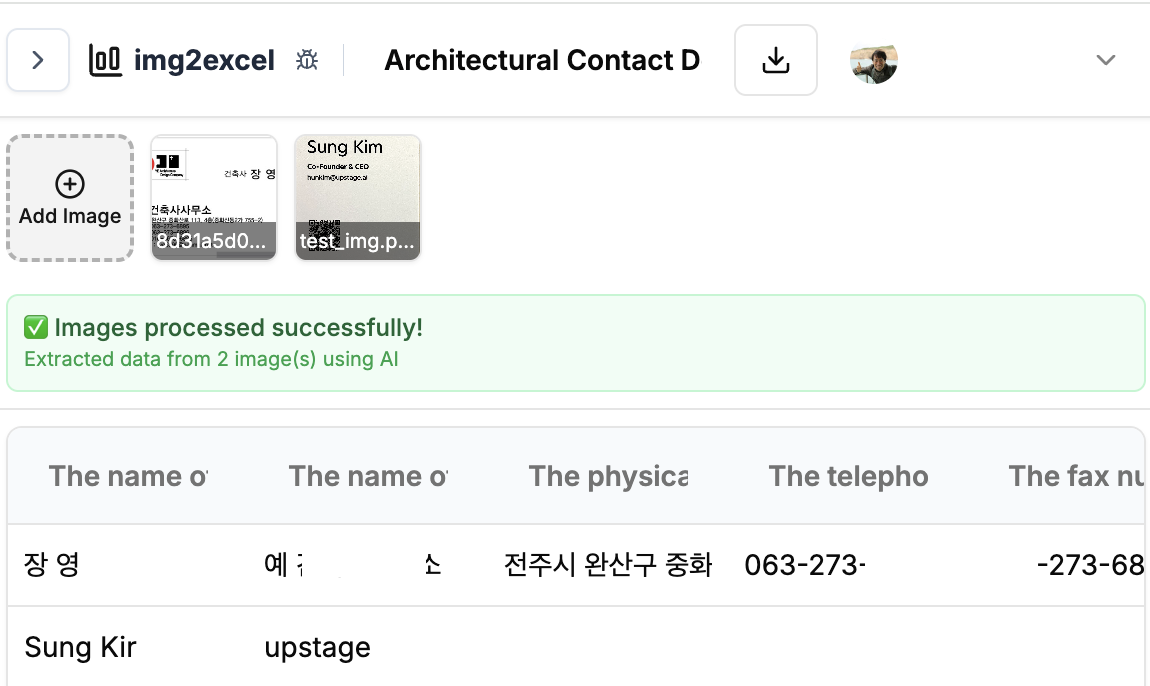Image resolution: width=1150 pixels, height=686 pixels.
Task: Click the Add Image button label
Action: (70, 216)
